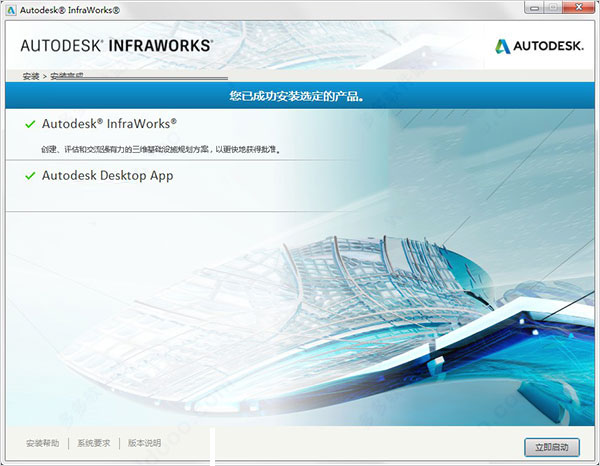This screenshot has width=600, height=466.
Task: Select the Autodesk® InfraWorks® product entry
Action: [109, 124]
